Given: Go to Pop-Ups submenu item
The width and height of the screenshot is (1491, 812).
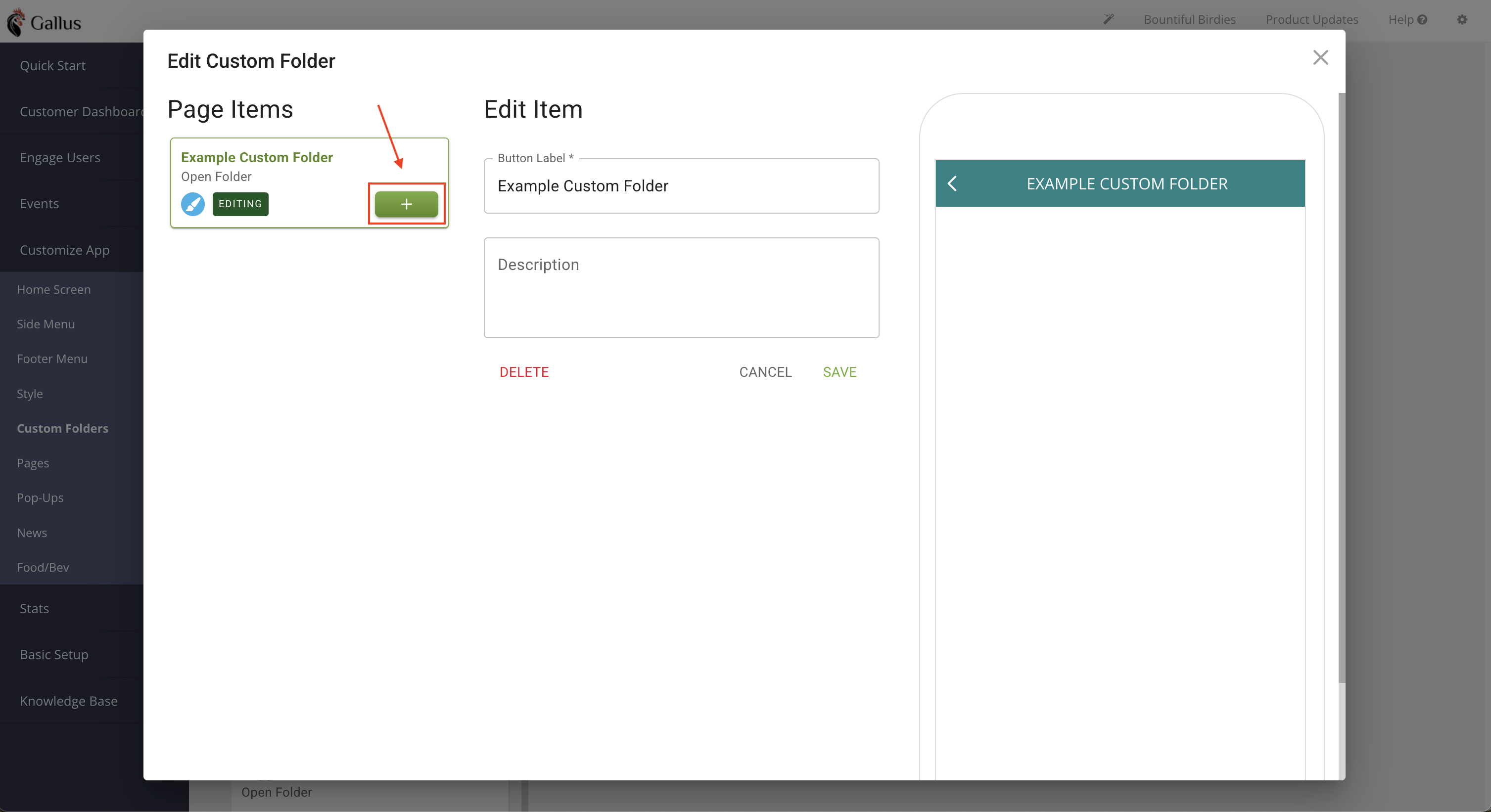Looking at the screenshot, I should pyautogui.click(x=40, y=498).
